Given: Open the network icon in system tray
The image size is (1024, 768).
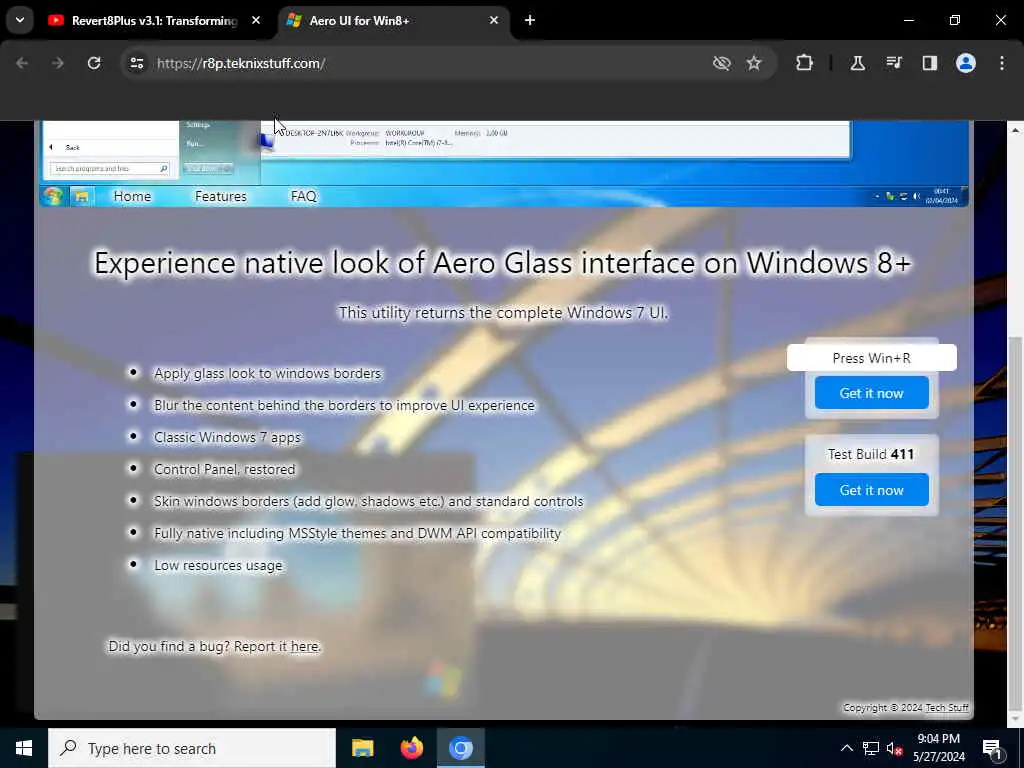Looking at the screenshot, I should coord(871,748).
